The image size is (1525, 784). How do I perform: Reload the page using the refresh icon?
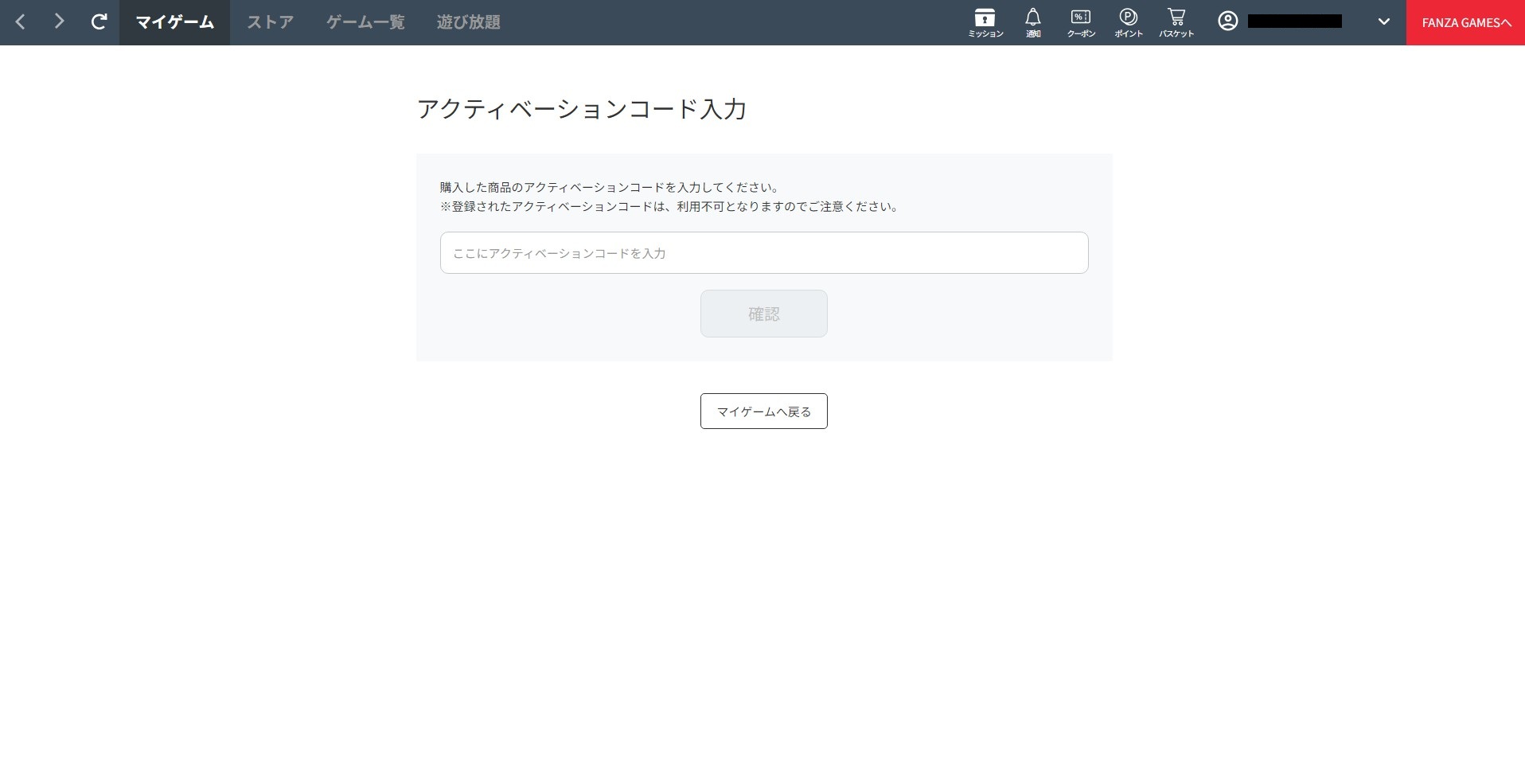coord(99,21)
